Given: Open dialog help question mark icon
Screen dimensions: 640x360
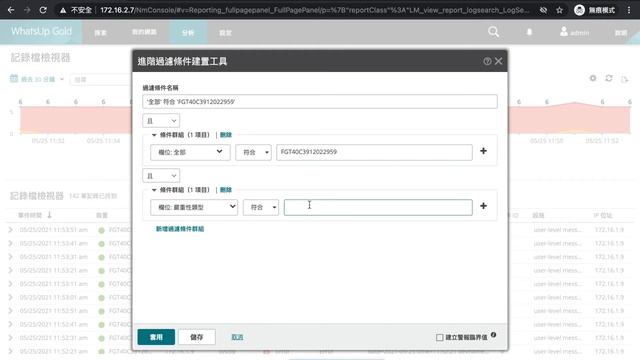Looking at the screenshot, I should [487, 61].
